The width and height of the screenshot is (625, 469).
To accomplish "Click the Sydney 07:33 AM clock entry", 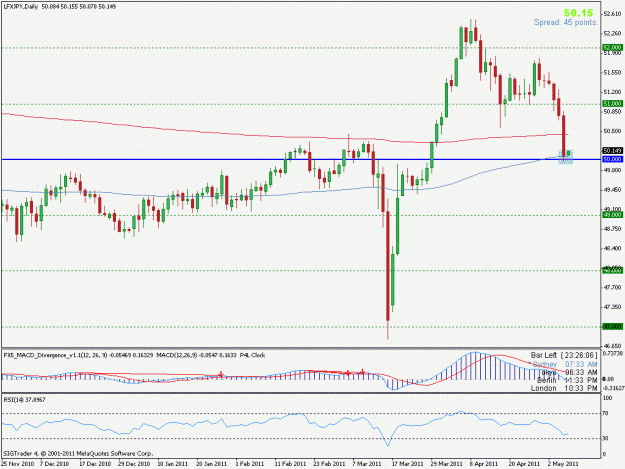I will point(565,364).
